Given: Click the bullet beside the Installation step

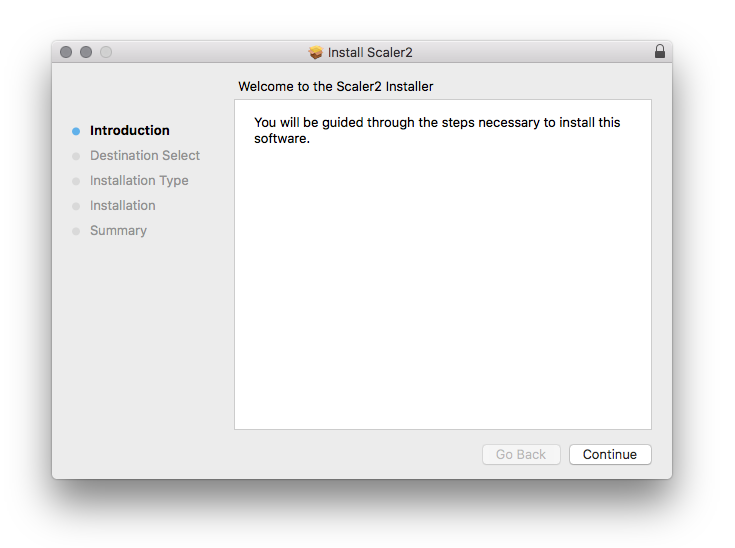Looking at the screenshot, I should (76, 206).
